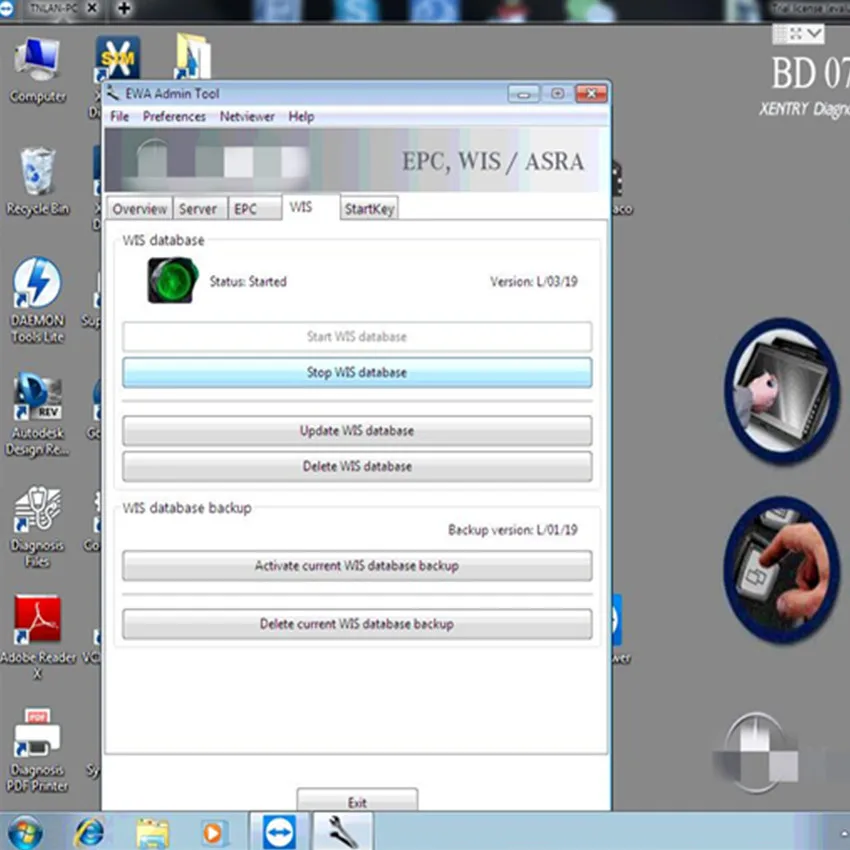Viewport: 850px width, 850px height.
Task: Launch Adobe Reader X shortcut
Action: tap(37, 637)
